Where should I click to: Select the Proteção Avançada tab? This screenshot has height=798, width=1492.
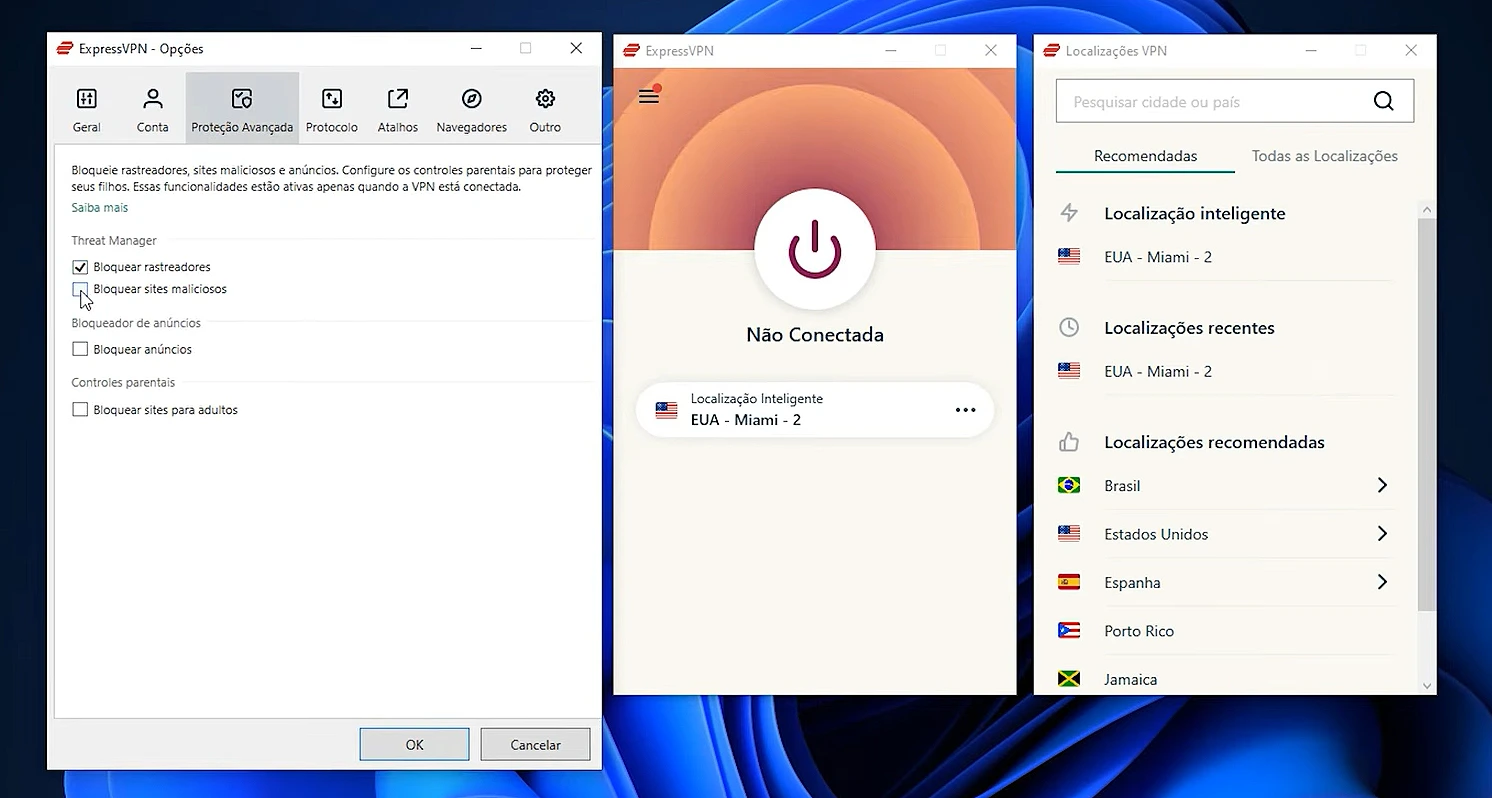click(242, 109)
